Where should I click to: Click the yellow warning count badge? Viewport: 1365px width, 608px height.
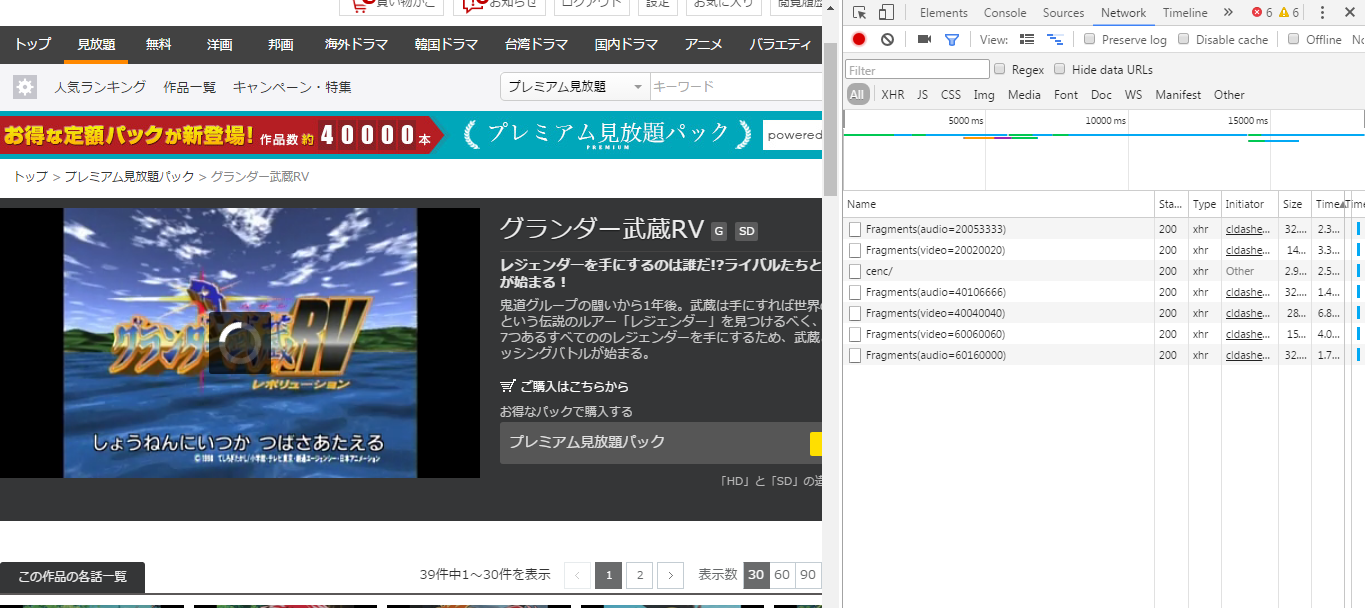(1289, 13)
